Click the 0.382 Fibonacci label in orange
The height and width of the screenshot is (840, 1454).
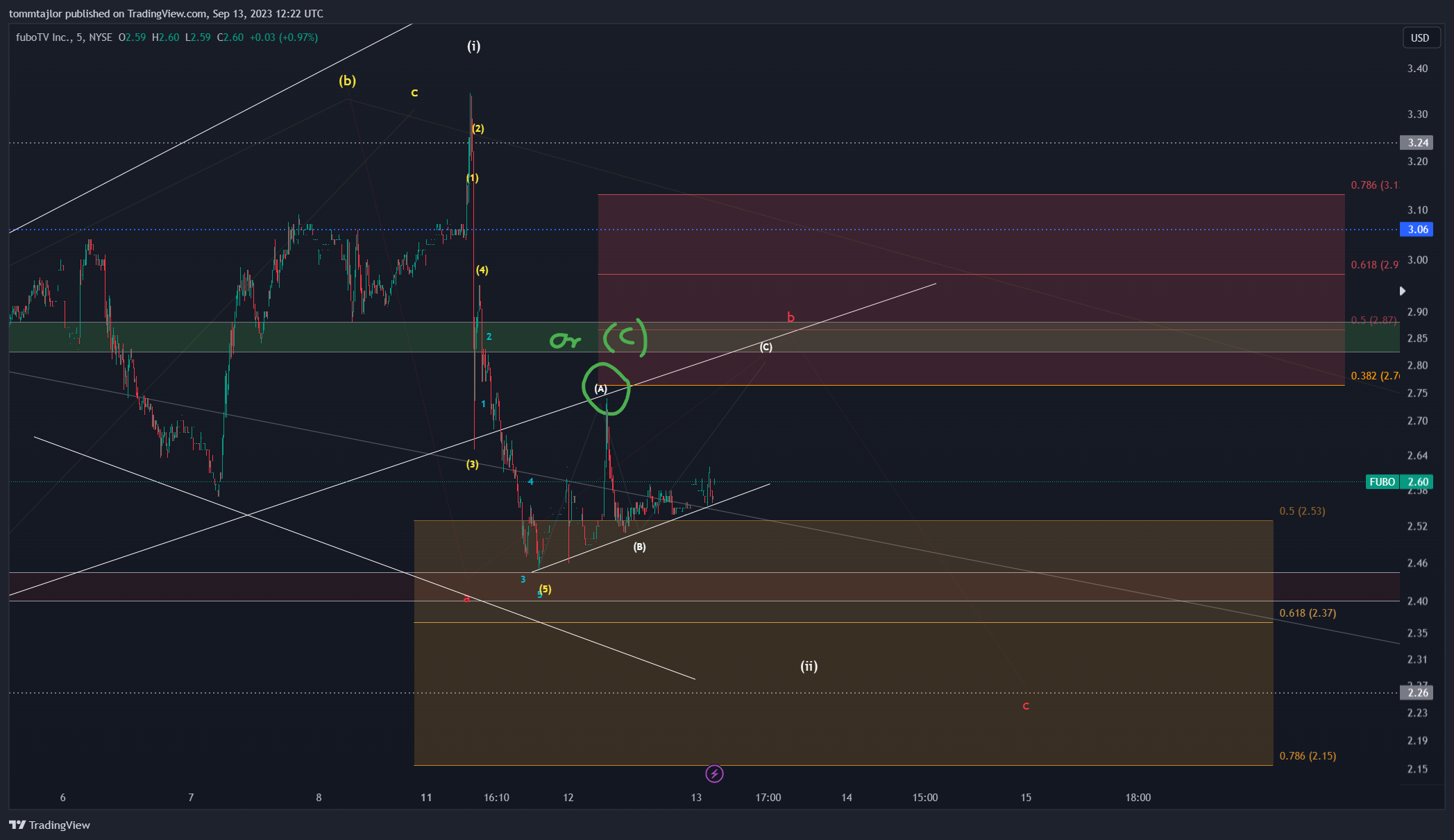pos(1375,376)
